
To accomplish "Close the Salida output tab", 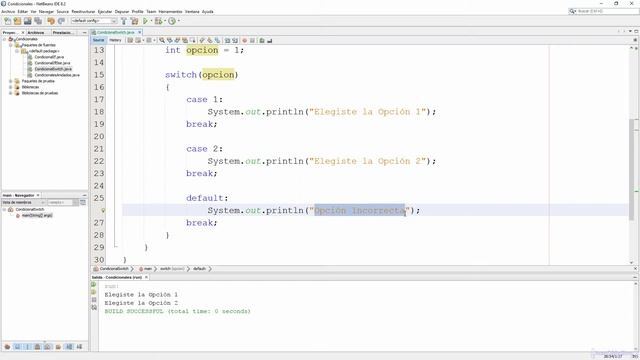I will (x=146, y=277).
